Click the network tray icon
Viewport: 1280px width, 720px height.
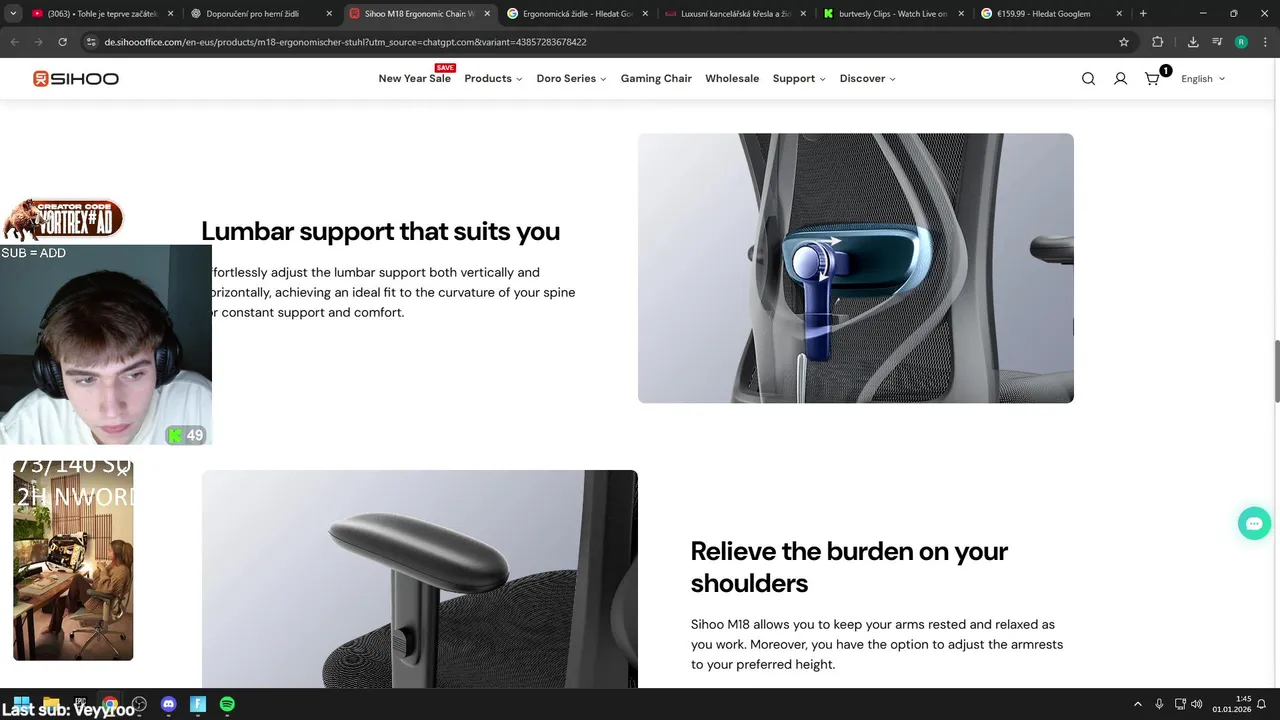click(x=1180, y=704)
